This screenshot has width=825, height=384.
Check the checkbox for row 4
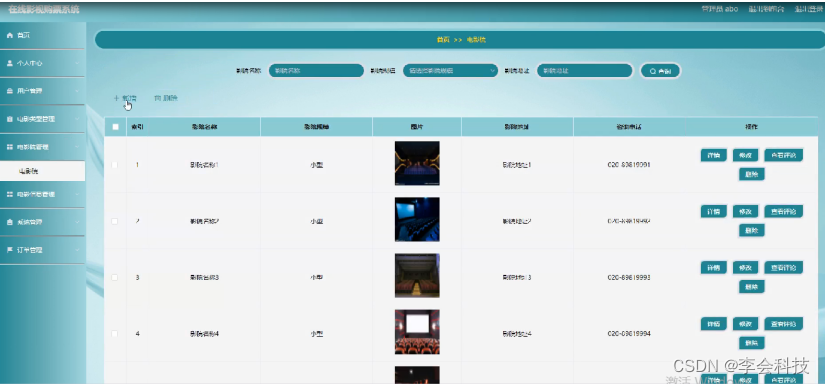coord(115,334)
